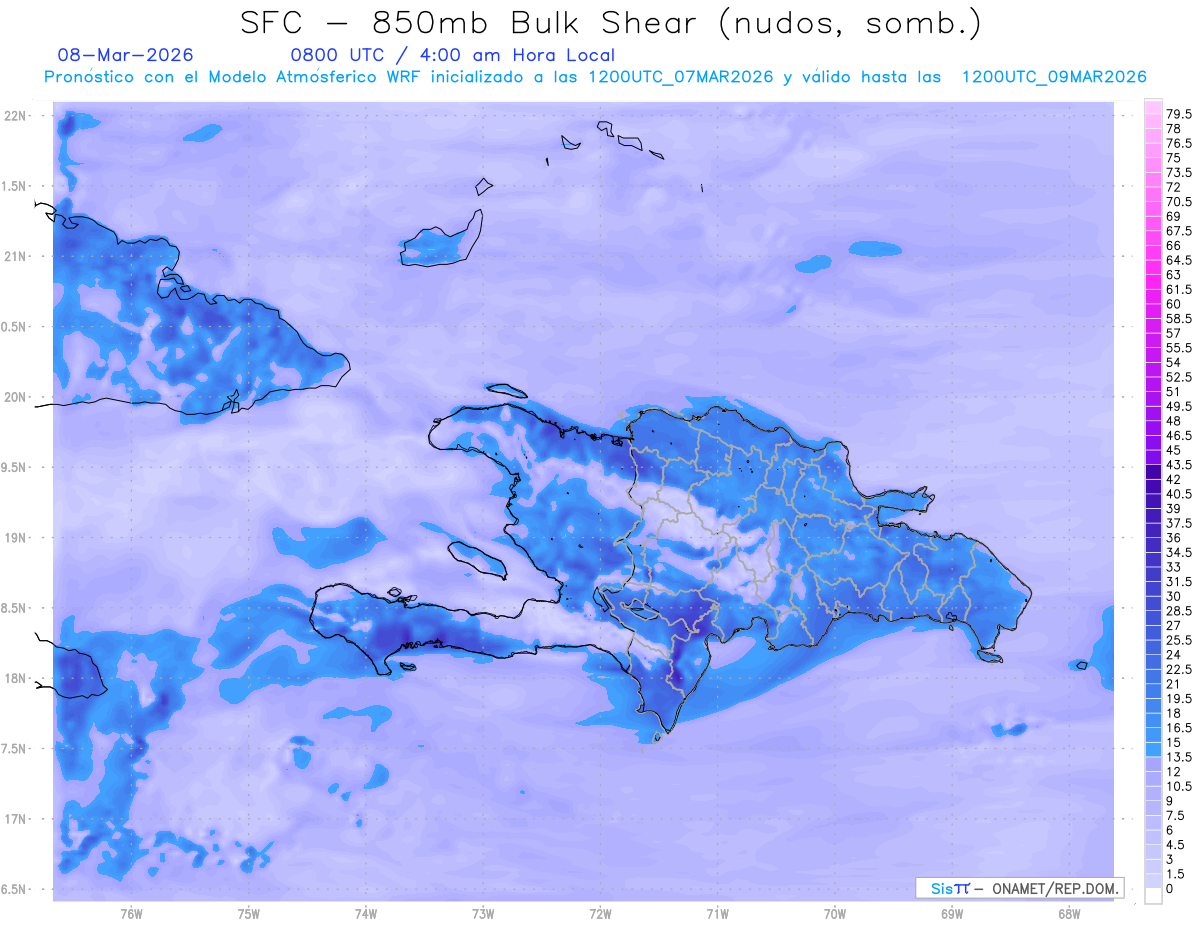
Task: Click the "18N" latitude label
Action: pos(16,679)
